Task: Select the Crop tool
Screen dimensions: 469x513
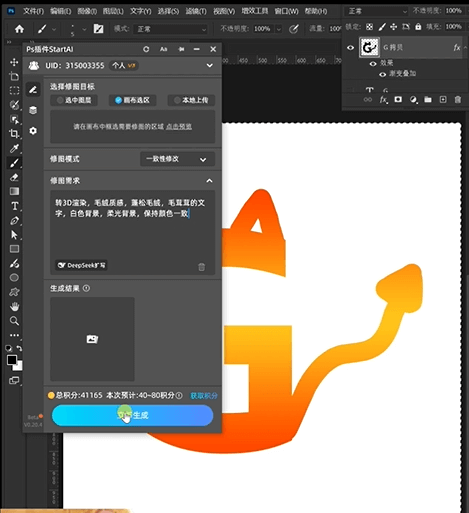Action: click(x=14, y=134)
